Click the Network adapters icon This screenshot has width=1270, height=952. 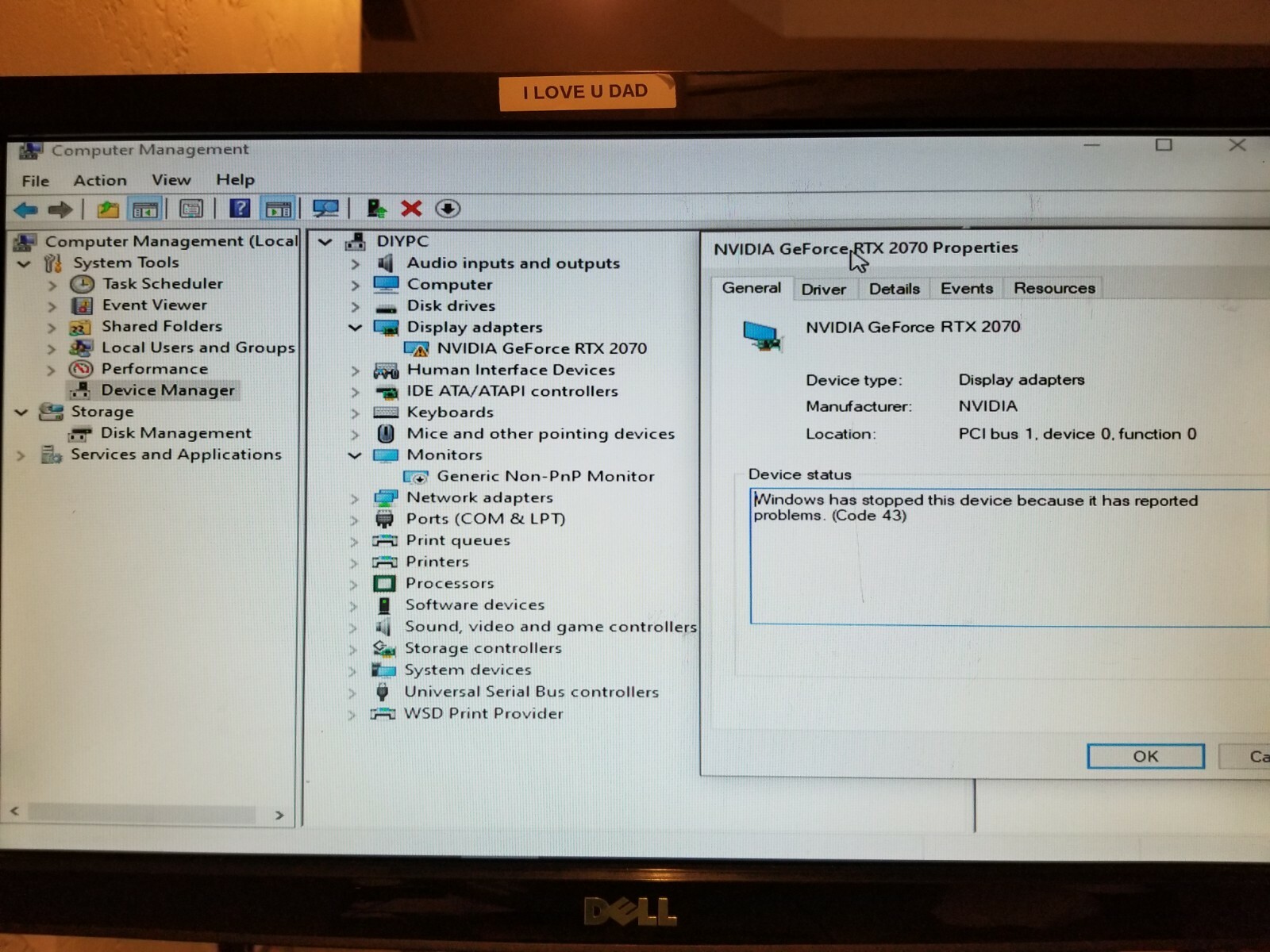386,498
